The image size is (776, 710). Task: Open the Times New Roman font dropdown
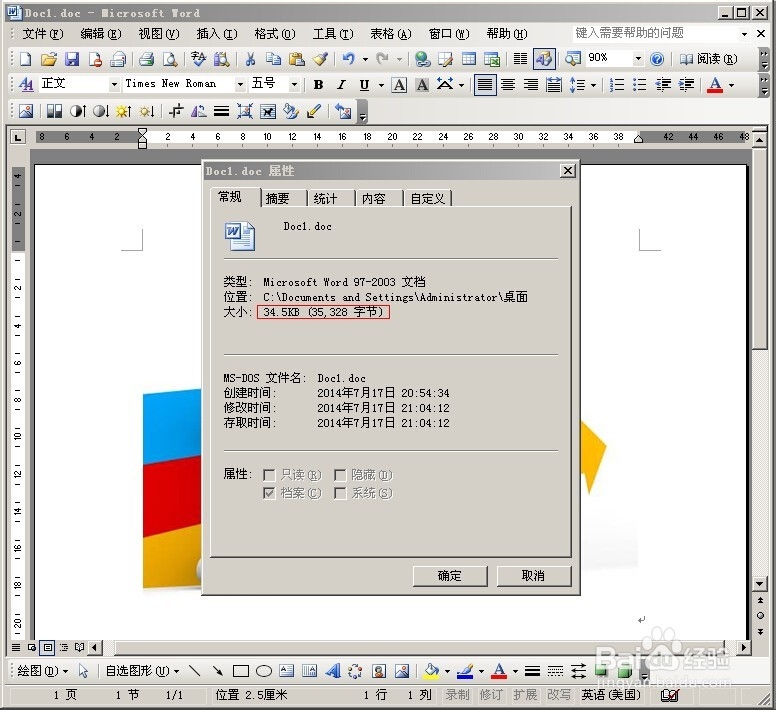click(x=240, y=85)
